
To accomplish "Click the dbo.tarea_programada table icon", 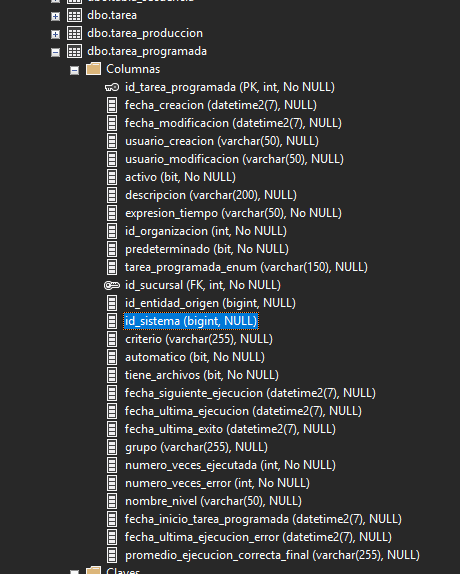I will (x=74, y=51).
